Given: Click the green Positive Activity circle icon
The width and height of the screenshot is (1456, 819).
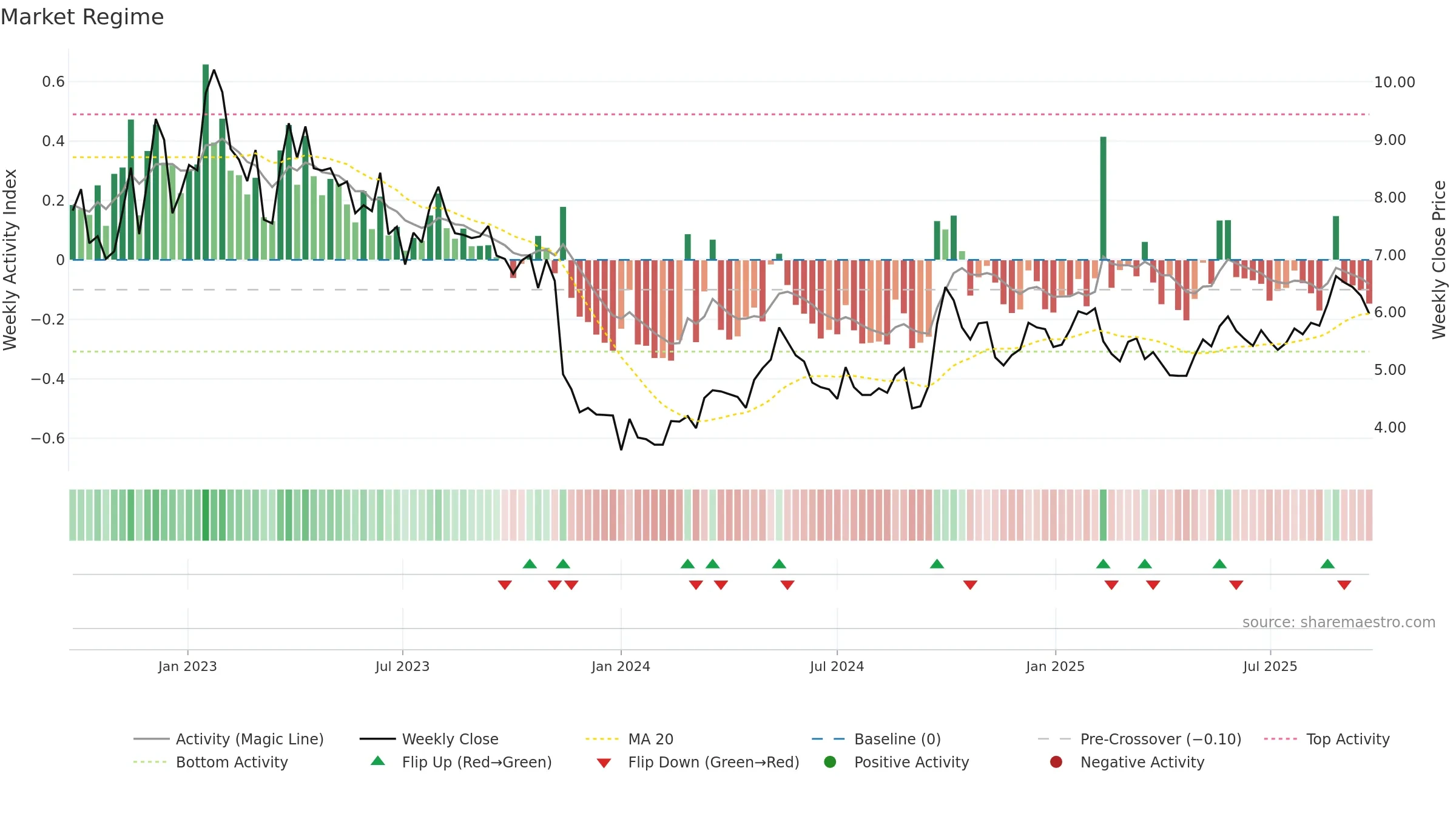Looking at the screenshot, I should [x=830, y=762].
